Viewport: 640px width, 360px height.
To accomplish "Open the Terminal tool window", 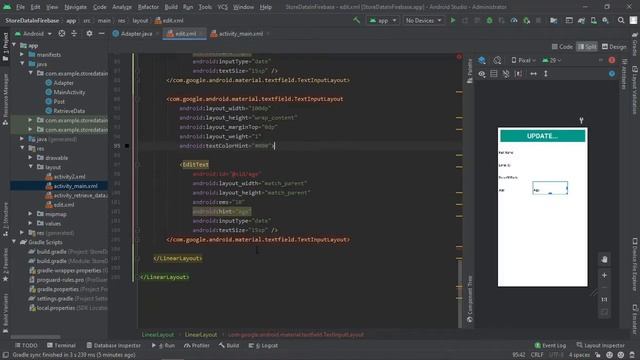I will click(61, 345).
